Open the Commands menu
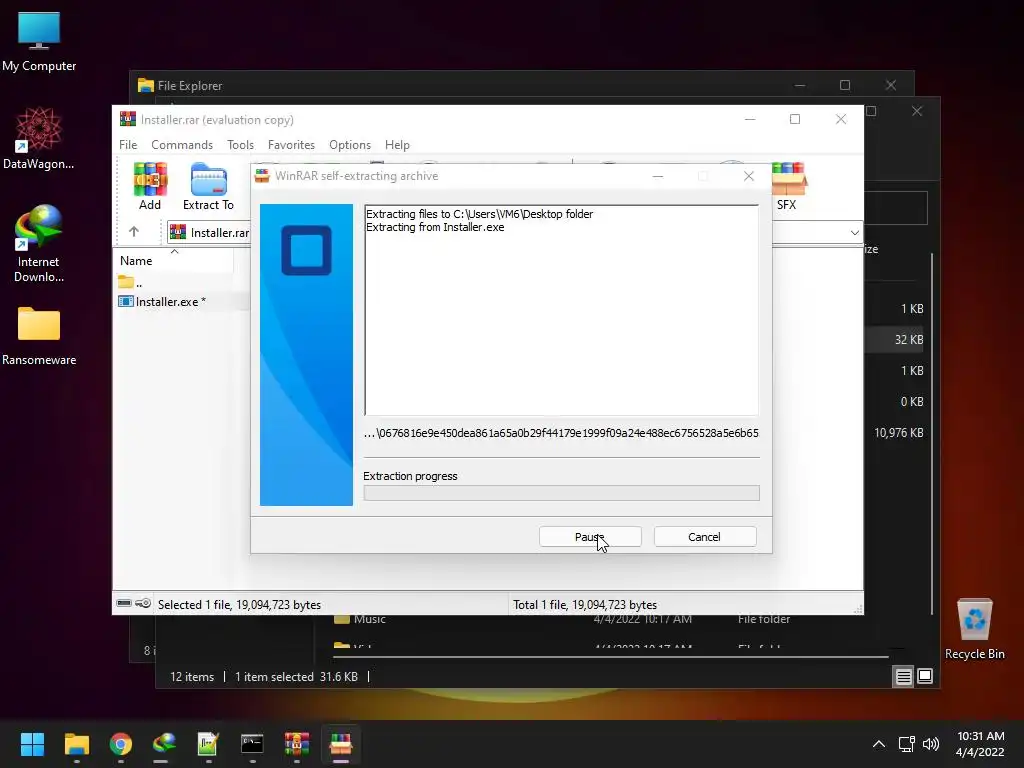The width and height of the screenshot is (1024, 768). click(182, 144)
